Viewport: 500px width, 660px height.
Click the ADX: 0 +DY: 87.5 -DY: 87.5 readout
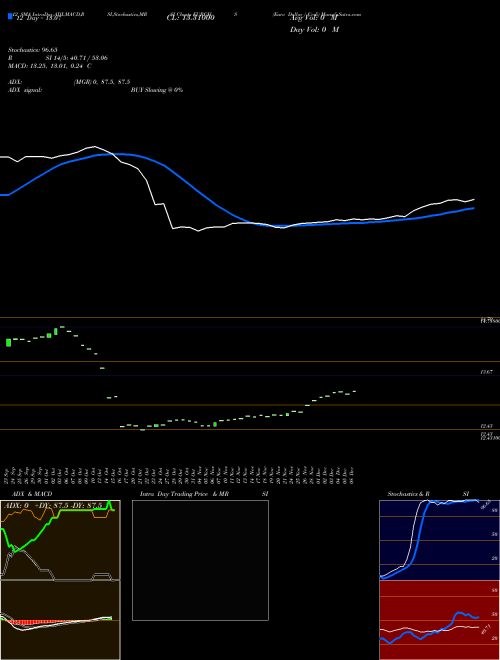pos(53,505)
